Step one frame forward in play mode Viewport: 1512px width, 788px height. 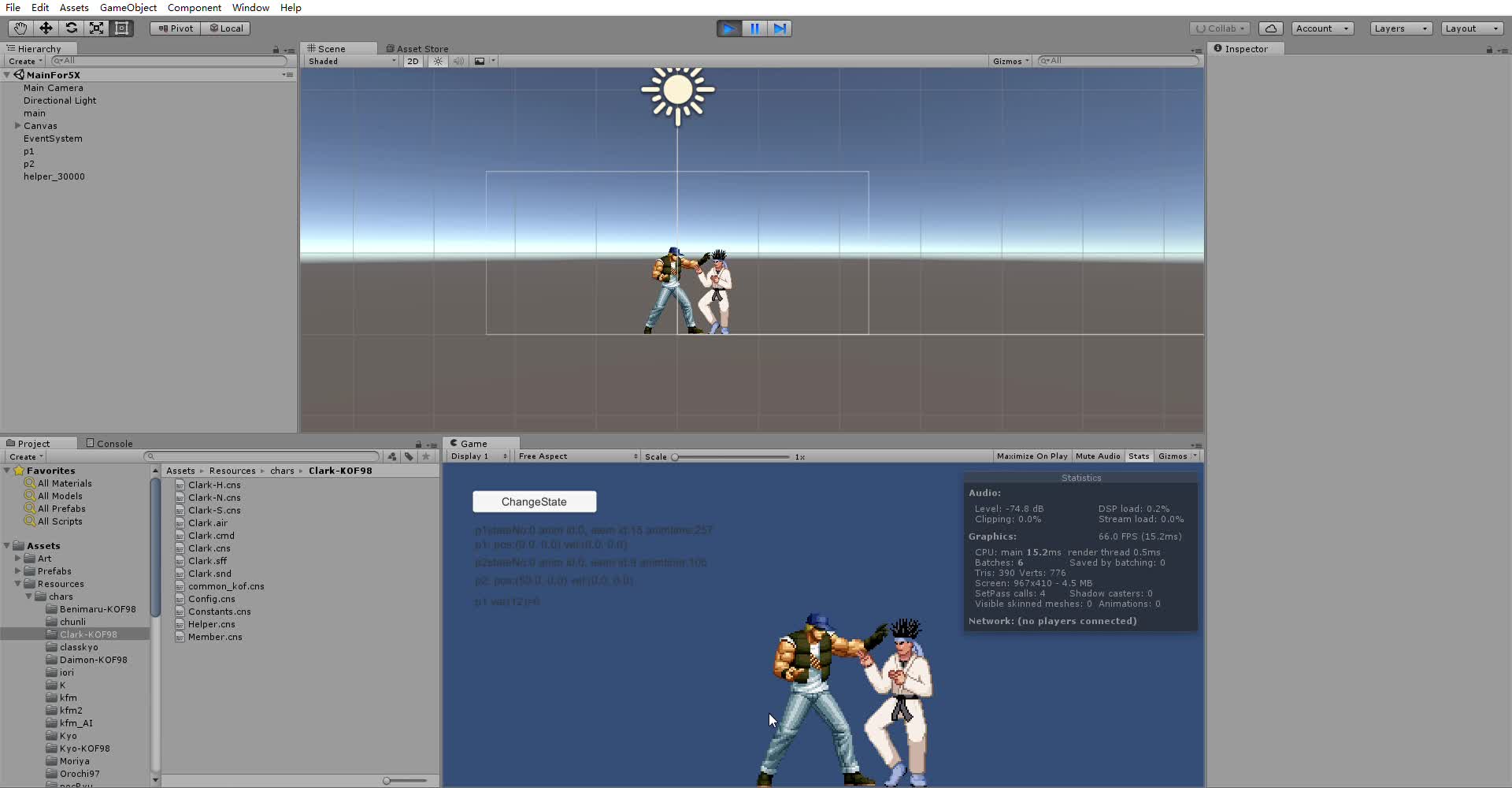point(780,28)
